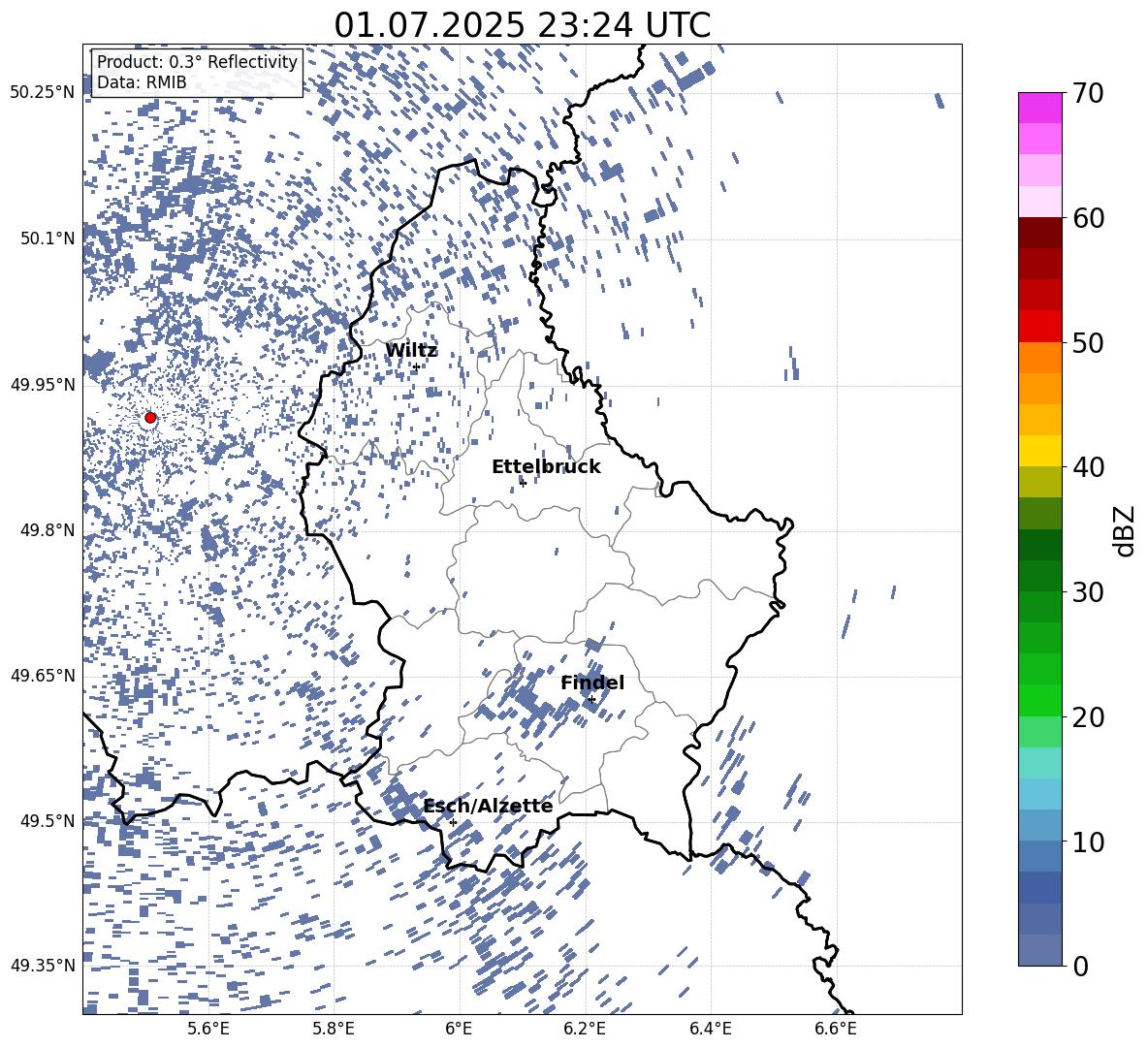Click the 70 value on colorbar
This screenshot has width=1148, height=1048.
pos(1088,93)
